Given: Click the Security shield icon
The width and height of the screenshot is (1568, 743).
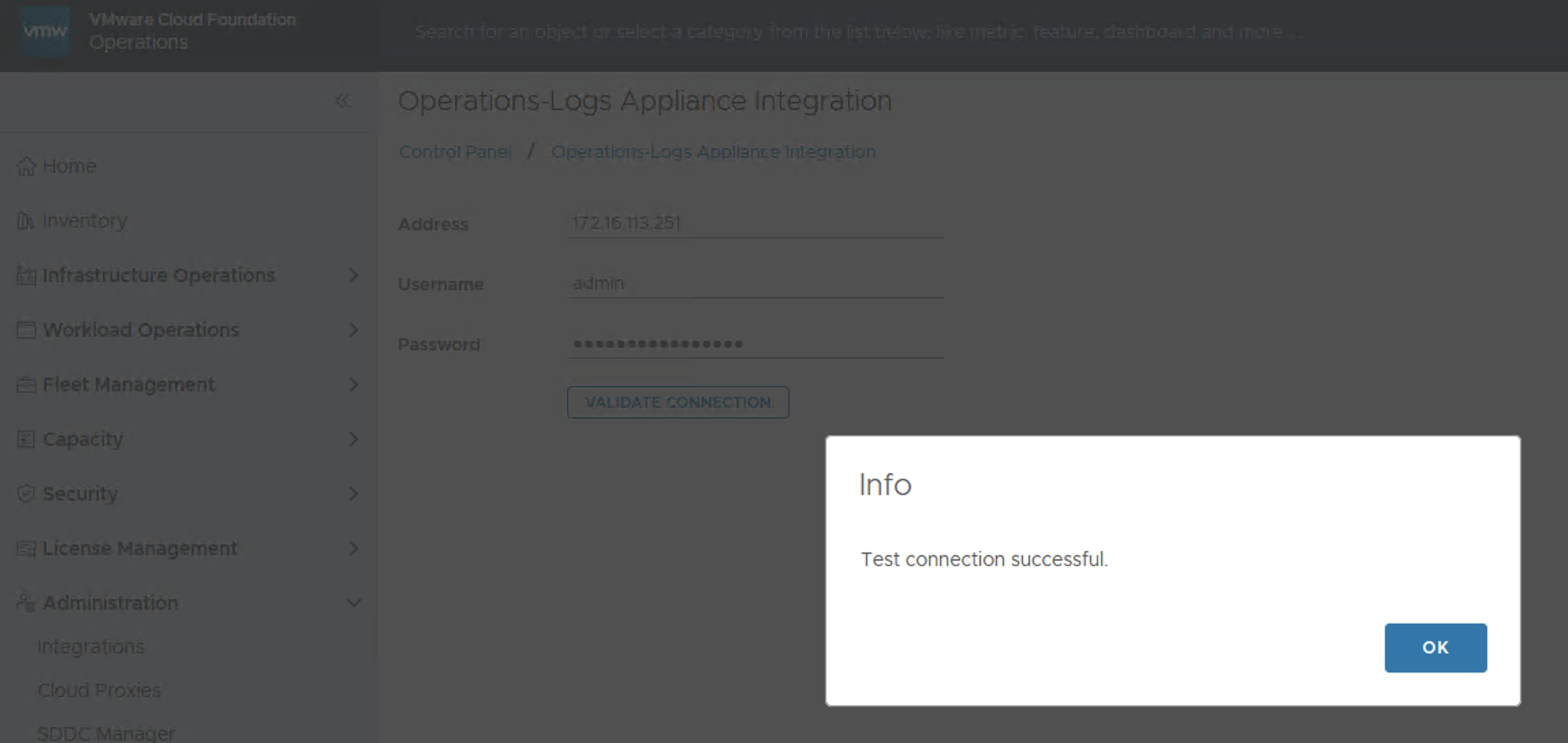Looking at the screenshot, I should pos(26,494).
